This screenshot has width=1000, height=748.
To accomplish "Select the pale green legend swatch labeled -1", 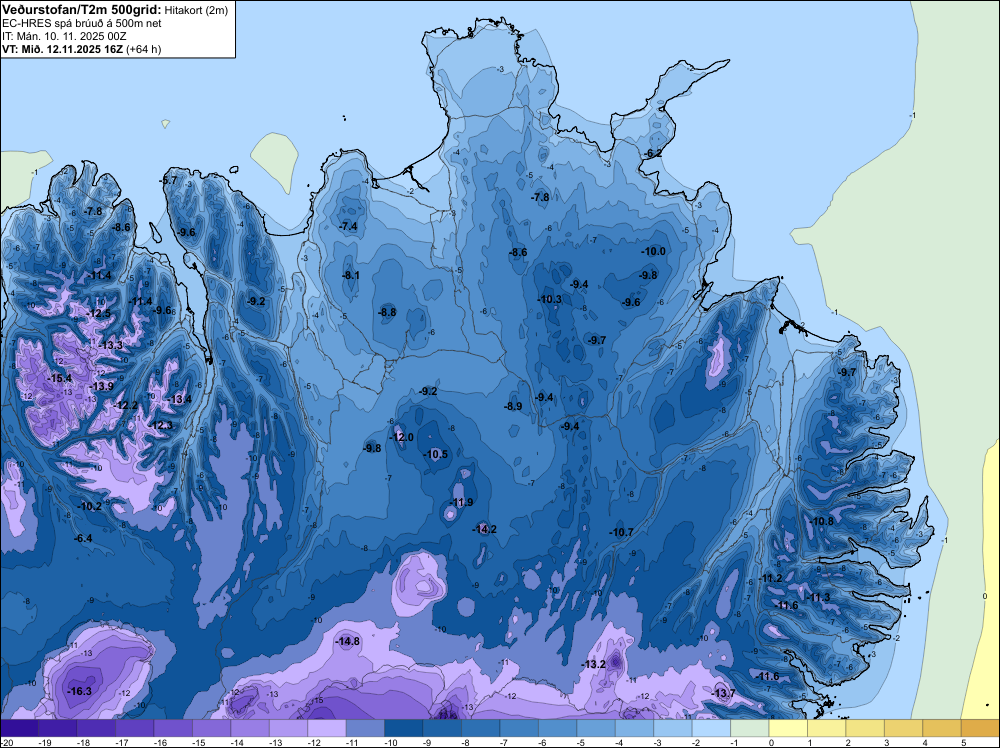I will (x=750, y=728).
